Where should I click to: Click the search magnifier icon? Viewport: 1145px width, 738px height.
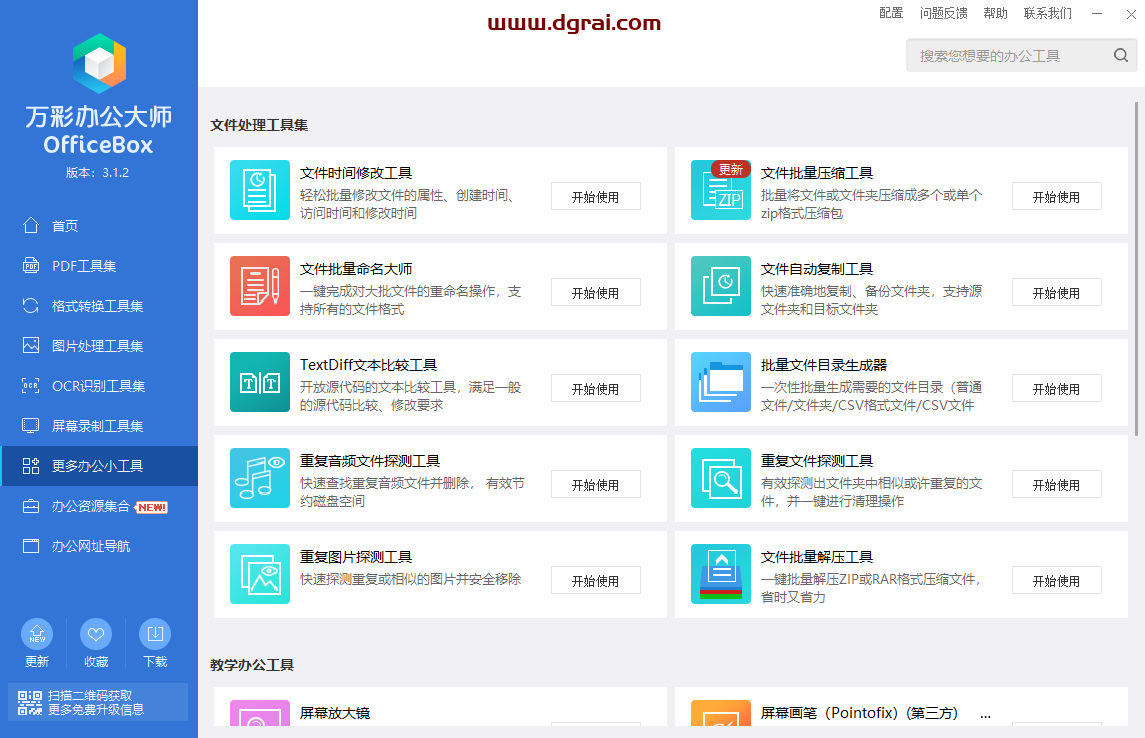coord(1121,55)
